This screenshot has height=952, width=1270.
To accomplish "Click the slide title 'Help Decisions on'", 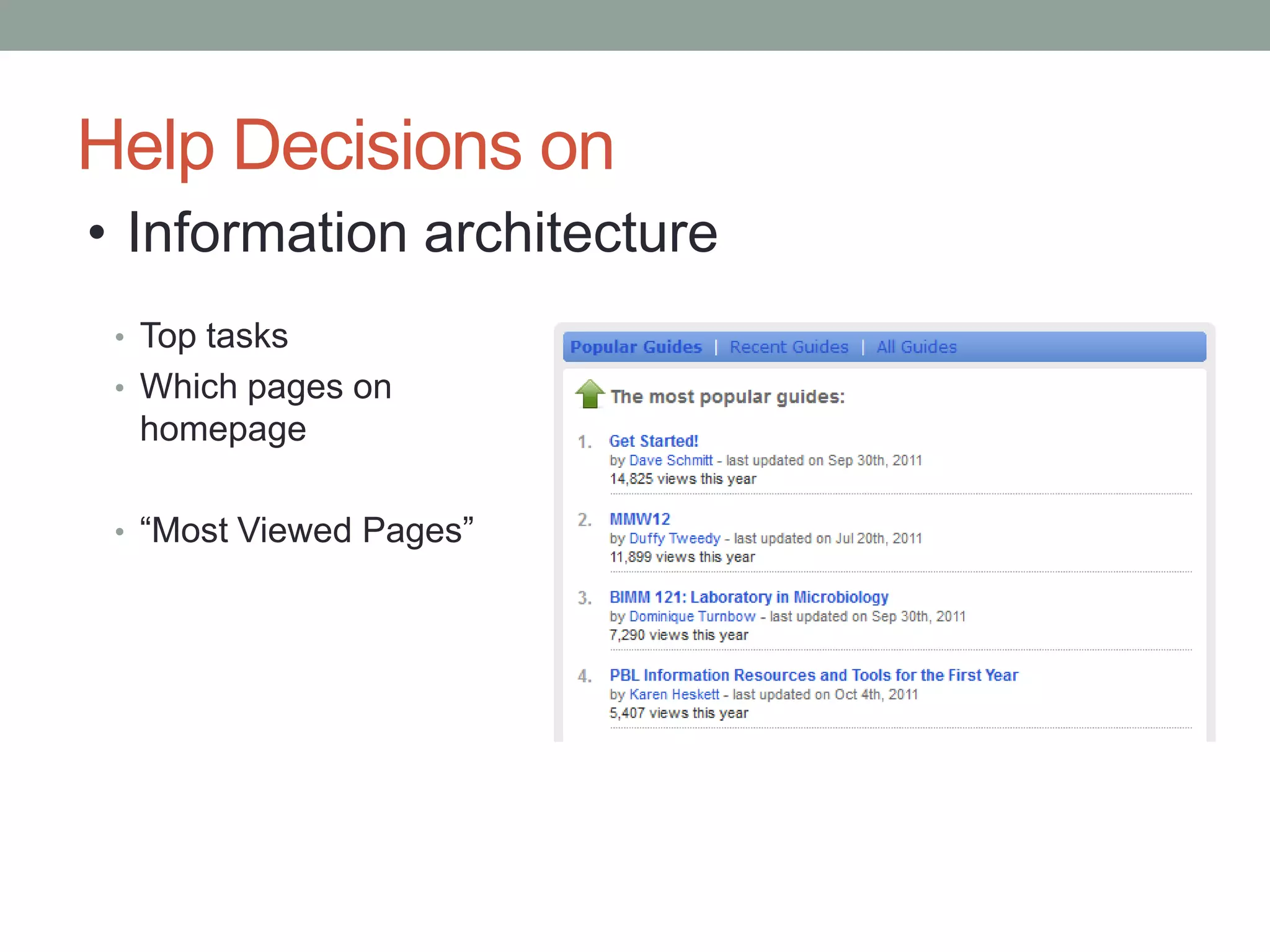I will click(345, 146).
